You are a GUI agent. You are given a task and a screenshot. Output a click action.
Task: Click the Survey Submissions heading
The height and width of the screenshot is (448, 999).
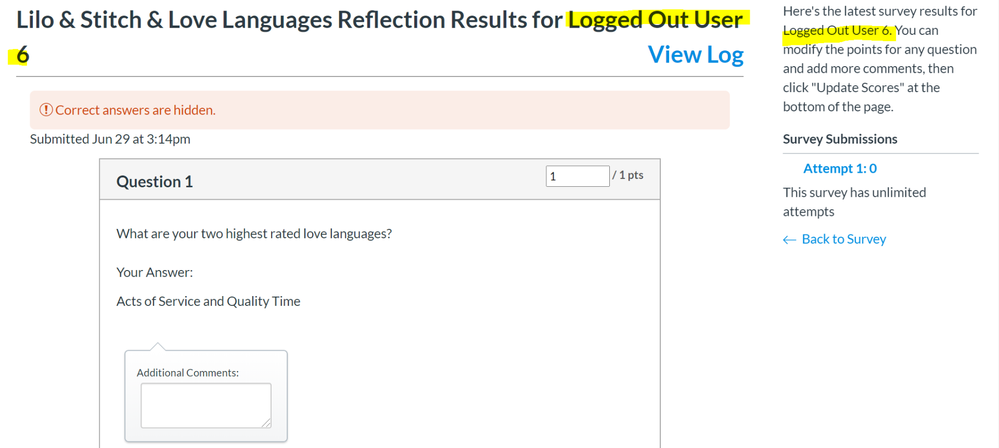[840, 139]
